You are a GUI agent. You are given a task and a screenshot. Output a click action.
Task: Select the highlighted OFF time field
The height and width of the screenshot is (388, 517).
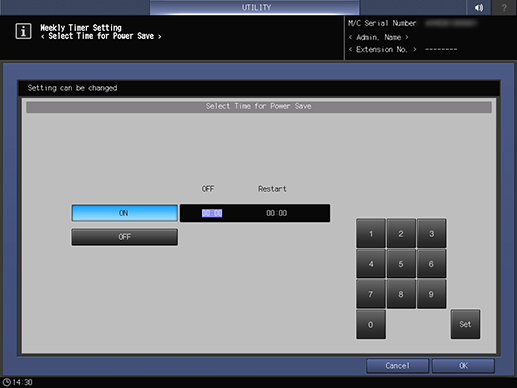click(212, 213)
